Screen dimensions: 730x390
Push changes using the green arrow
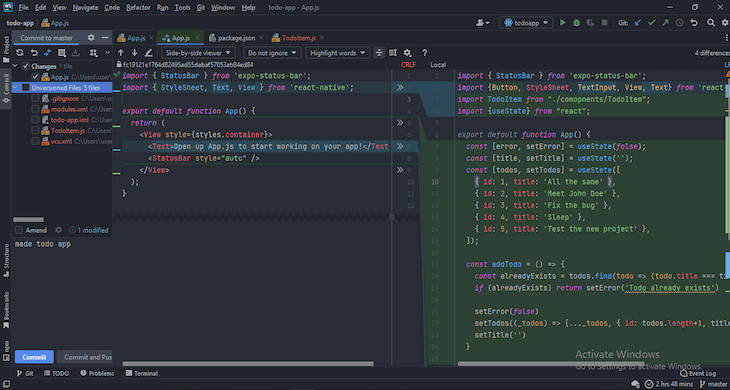point(666,23)
